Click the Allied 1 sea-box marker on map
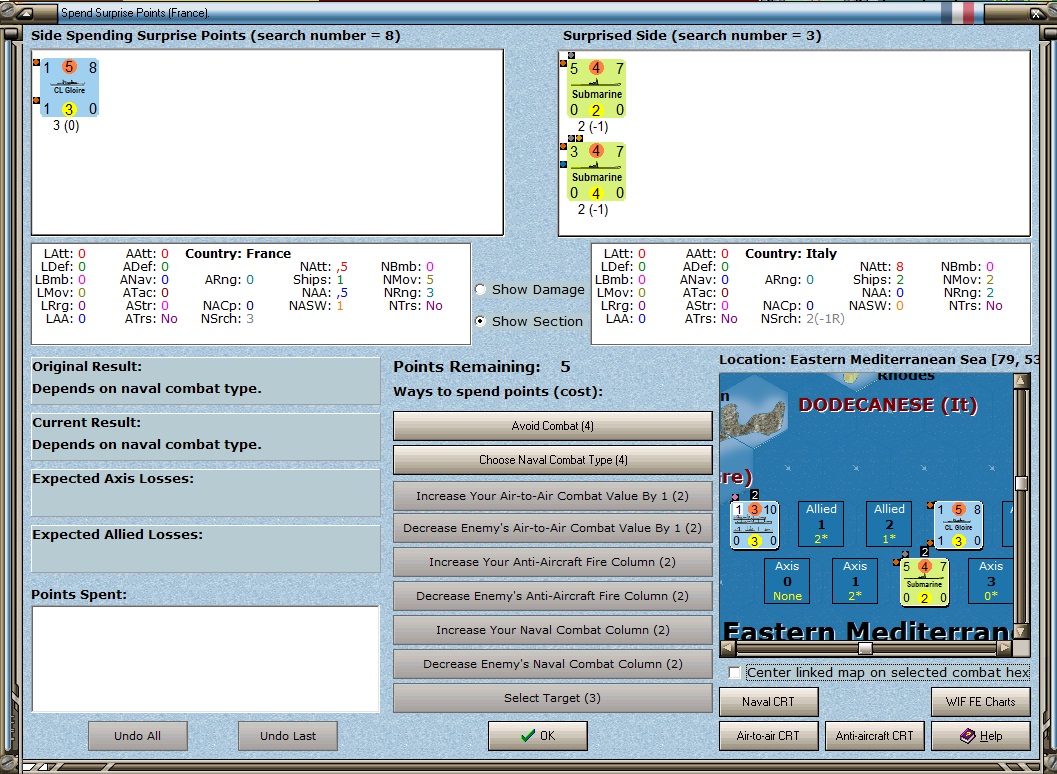This screenshot has width=1057, height=774. 821,524
